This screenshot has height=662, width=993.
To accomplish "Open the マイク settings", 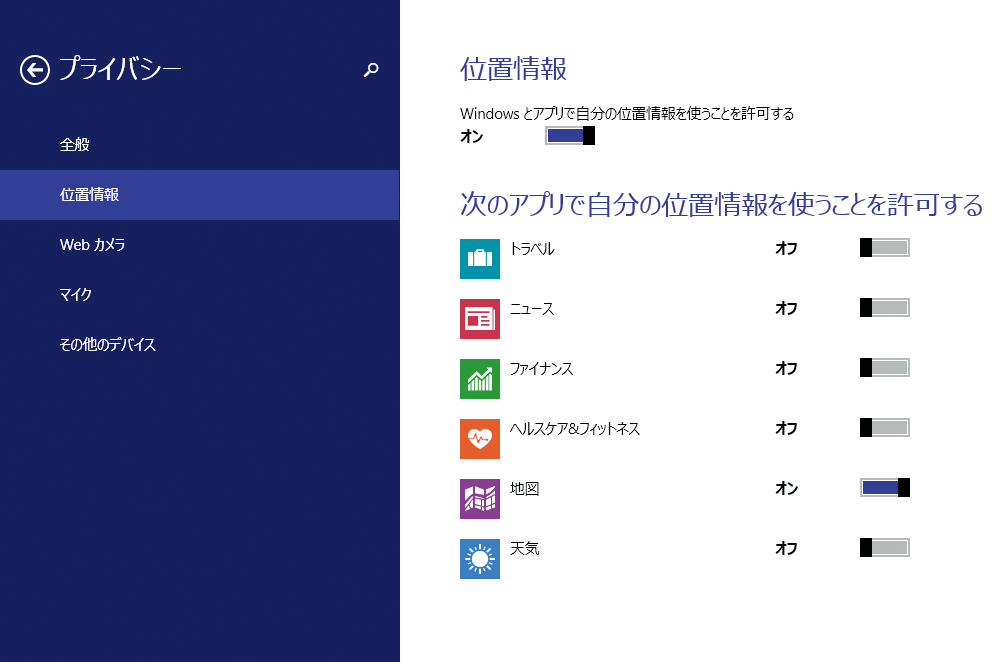I will (199, 295).
